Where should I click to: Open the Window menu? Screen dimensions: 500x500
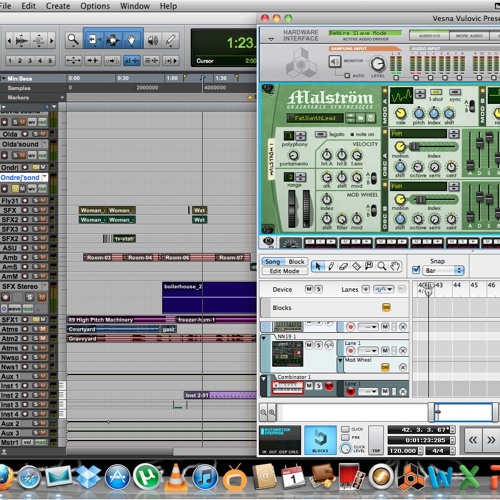135,6
